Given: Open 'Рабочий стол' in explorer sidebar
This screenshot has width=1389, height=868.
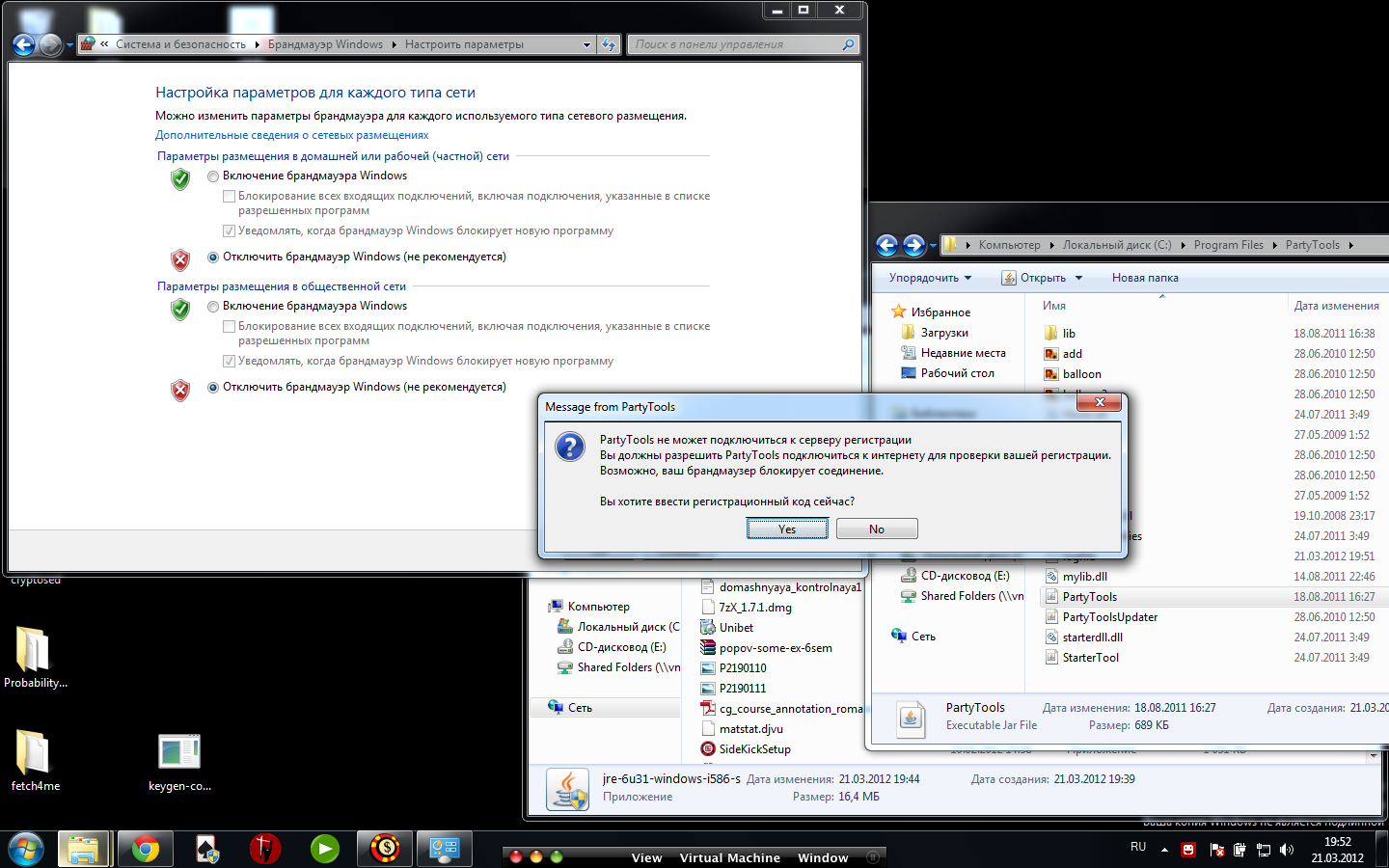Looking at the screenshot, I should point(947,373).
